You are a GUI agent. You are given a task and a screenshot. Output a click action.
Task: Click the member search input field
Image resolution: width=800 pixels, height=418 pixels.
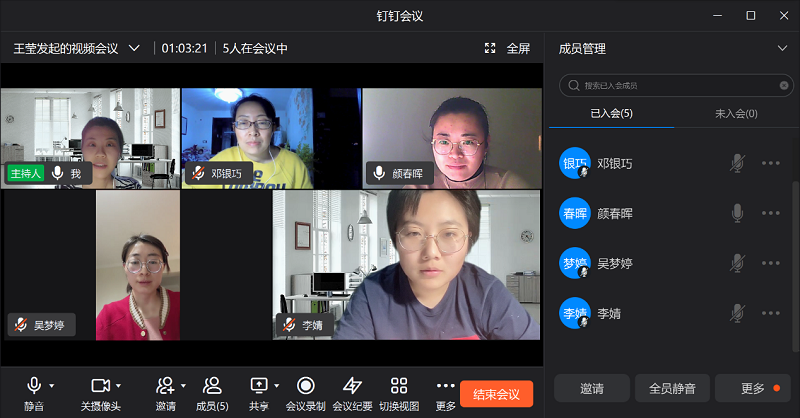(670, 86)
